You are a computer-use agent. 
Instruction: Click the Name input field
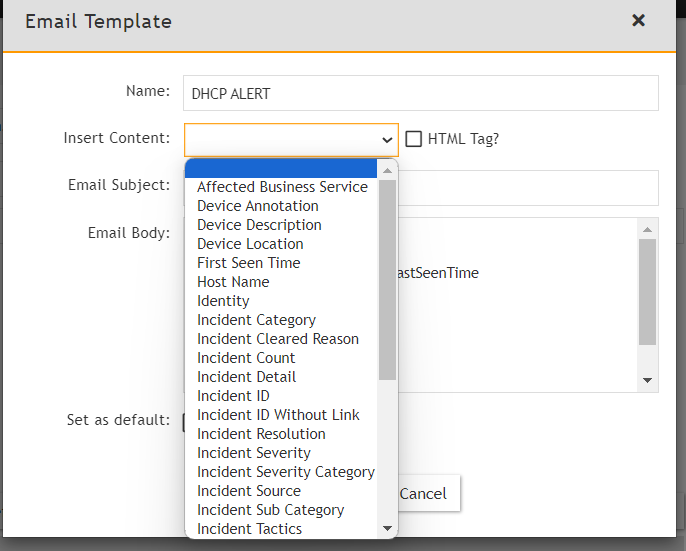click(420, 93)
